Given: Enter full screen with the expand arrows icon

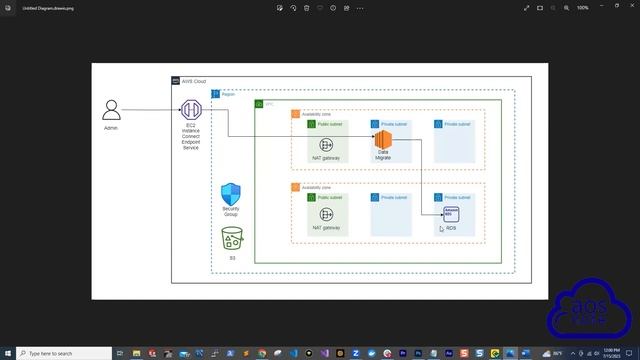Looking at the screenshot, I should coord(527,8).
